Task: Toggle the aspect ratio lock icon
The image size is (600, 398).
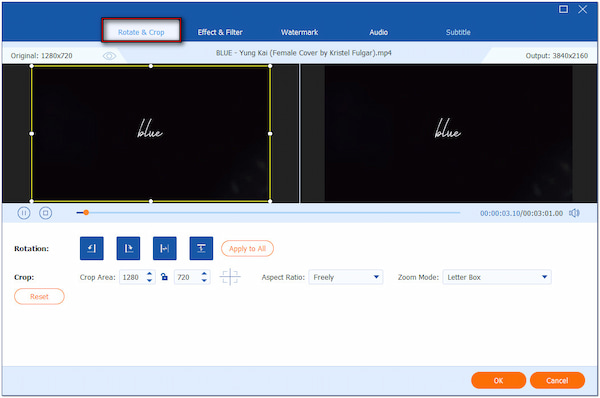Action: 164,277
